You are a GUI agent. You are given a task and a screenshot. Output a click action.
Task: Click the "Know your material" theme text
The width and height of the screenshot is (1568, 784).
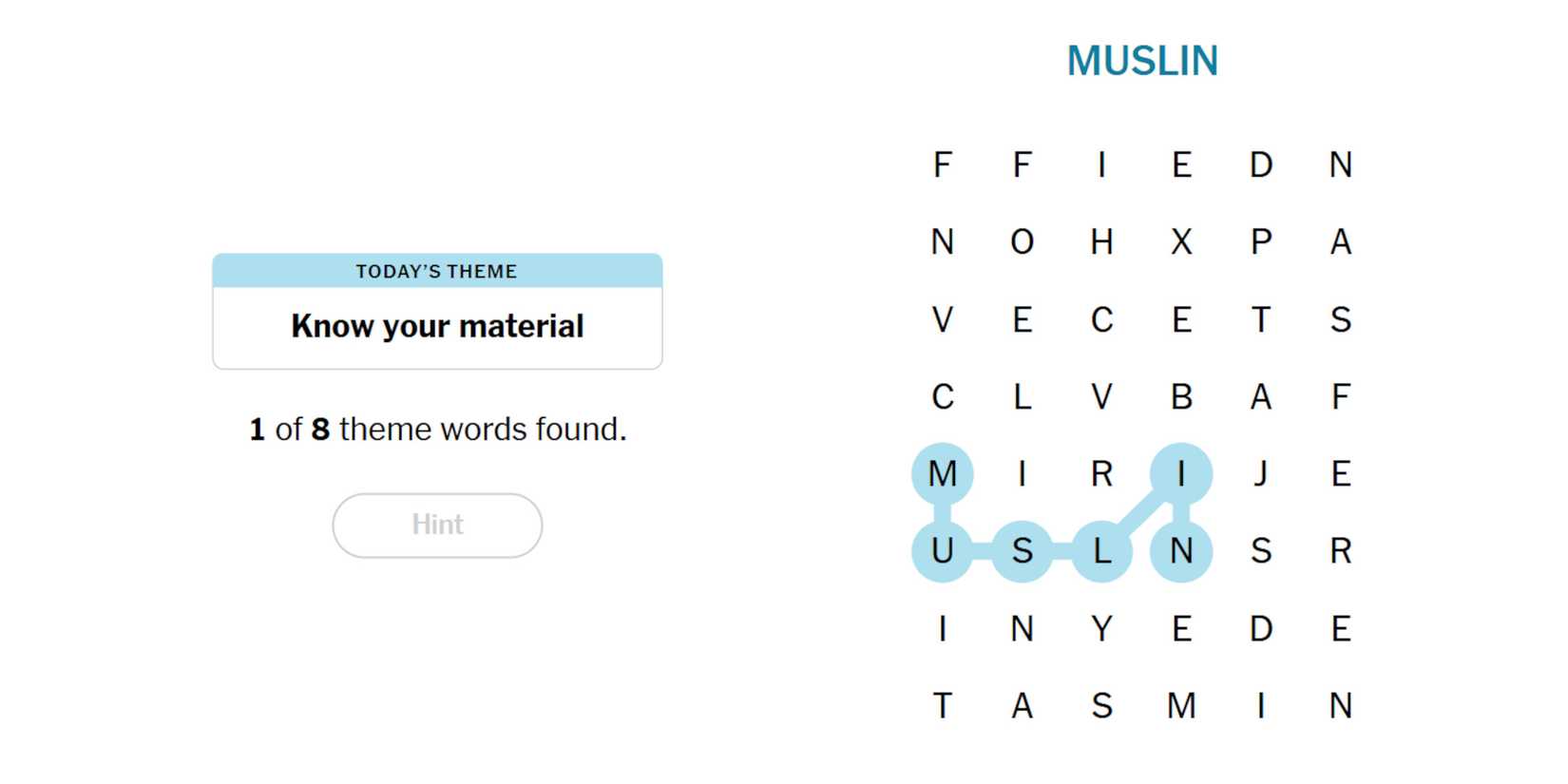pos(437,326)
